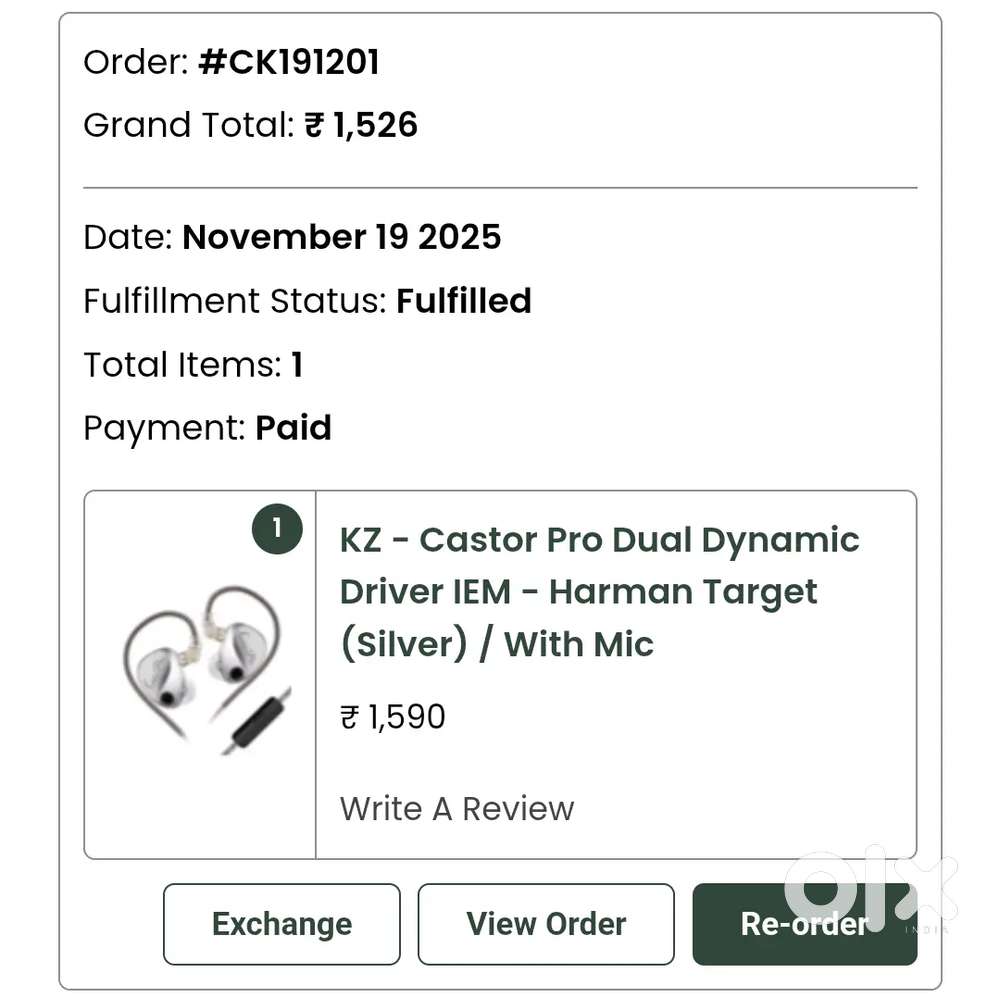Click the Exchange button
The height and width of the screenshot is (995, 1000).
281,924
